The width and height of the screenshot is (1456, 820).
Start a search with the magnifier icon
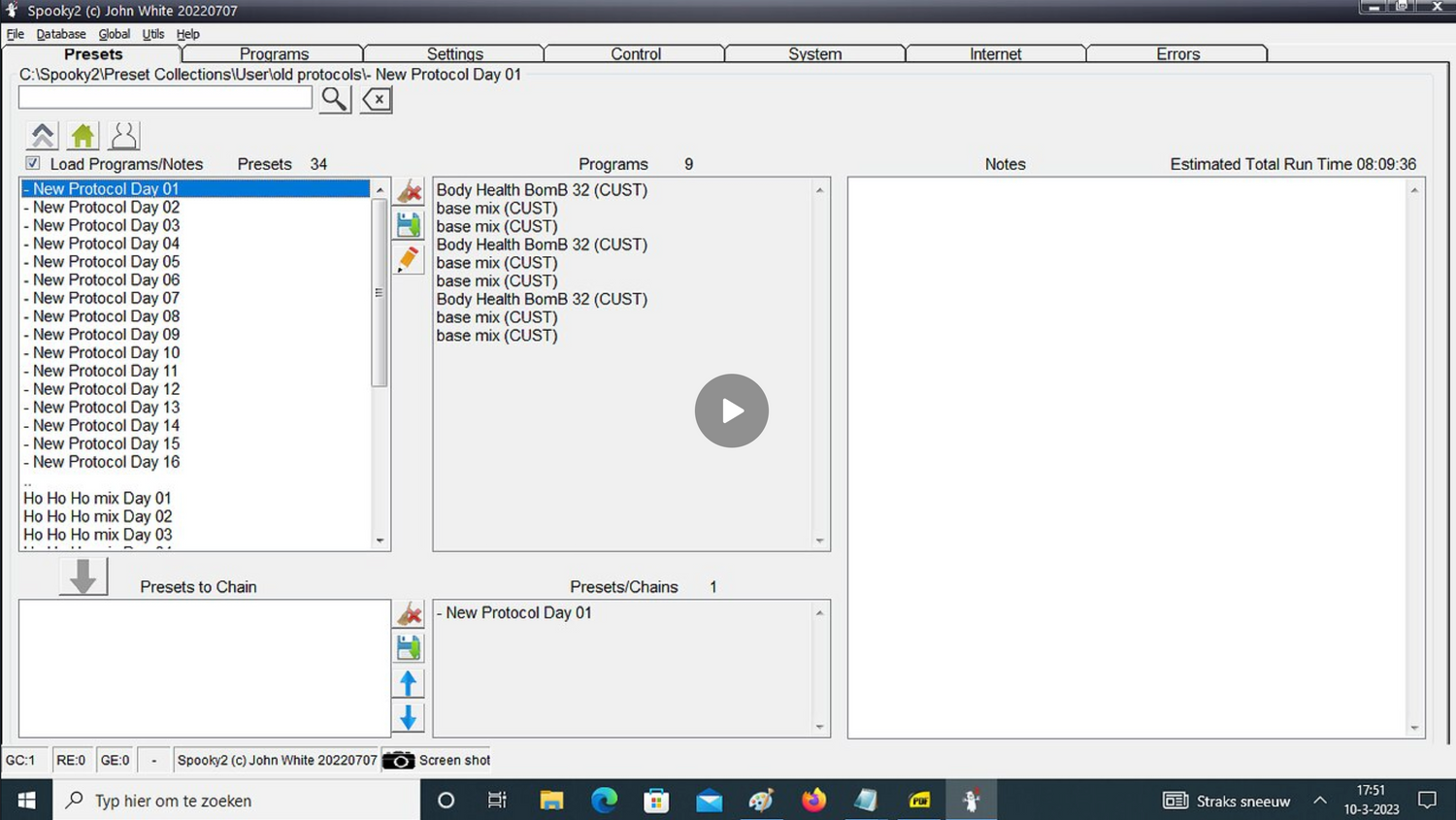[x=334, y=98]
